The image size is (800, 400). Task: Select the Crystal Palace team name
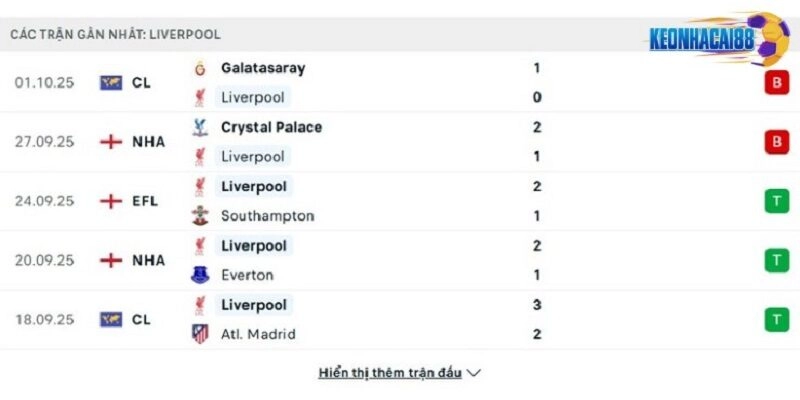tap(271, 128)
